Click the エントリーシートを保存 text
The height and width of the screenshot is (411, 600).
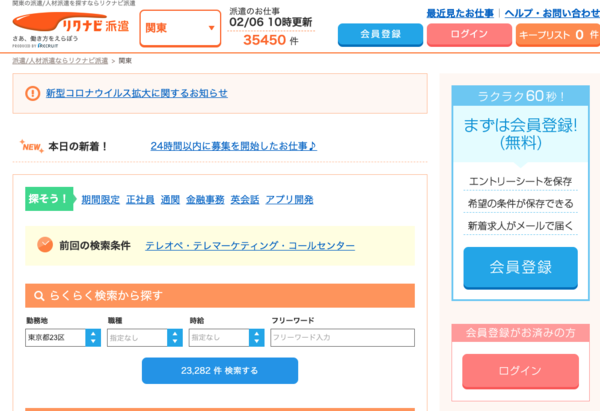click(x=520, y=181)
